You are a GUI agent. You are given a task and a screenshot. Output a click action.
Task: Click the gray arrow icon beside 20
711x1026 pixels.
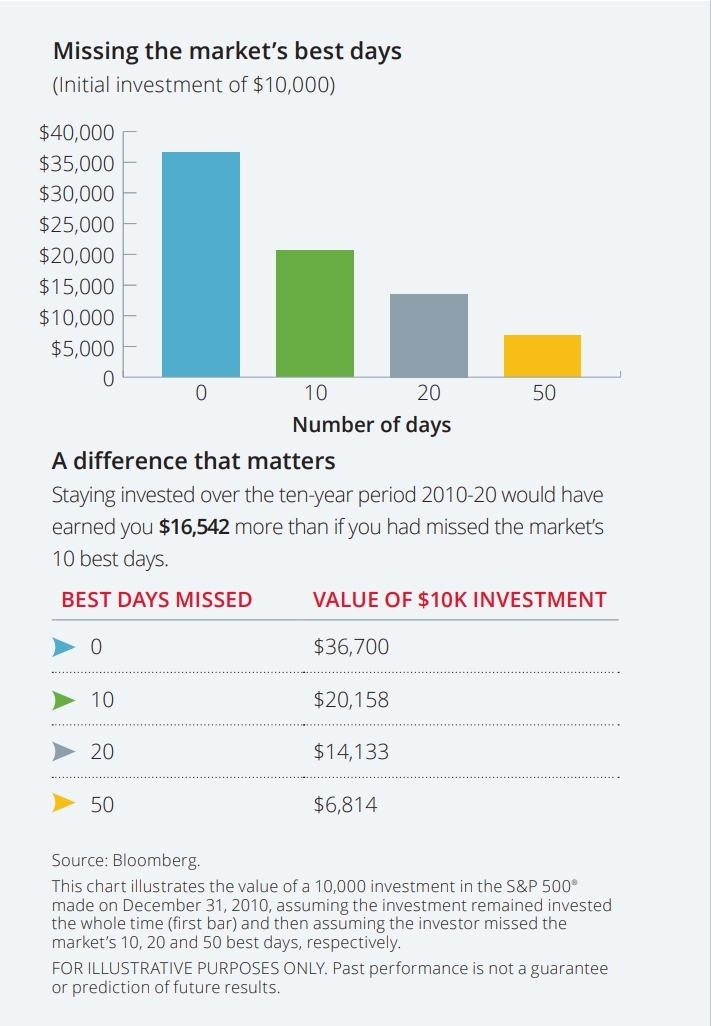pyautogui.click(x=64, y=751)
